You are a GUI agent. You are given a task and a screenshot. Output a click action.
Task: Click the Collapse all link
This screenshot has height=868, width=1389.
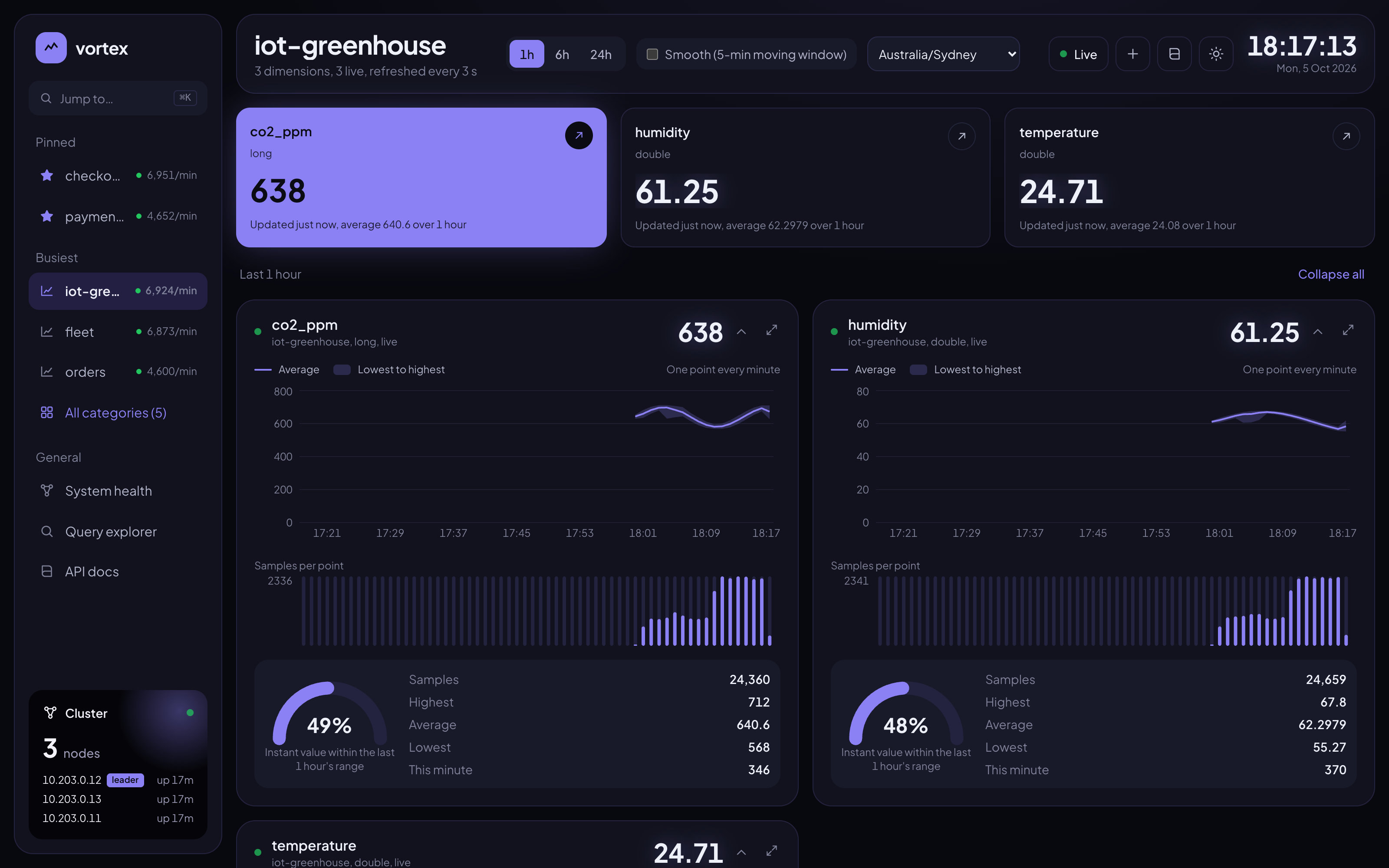click(x=1331, y=274)
